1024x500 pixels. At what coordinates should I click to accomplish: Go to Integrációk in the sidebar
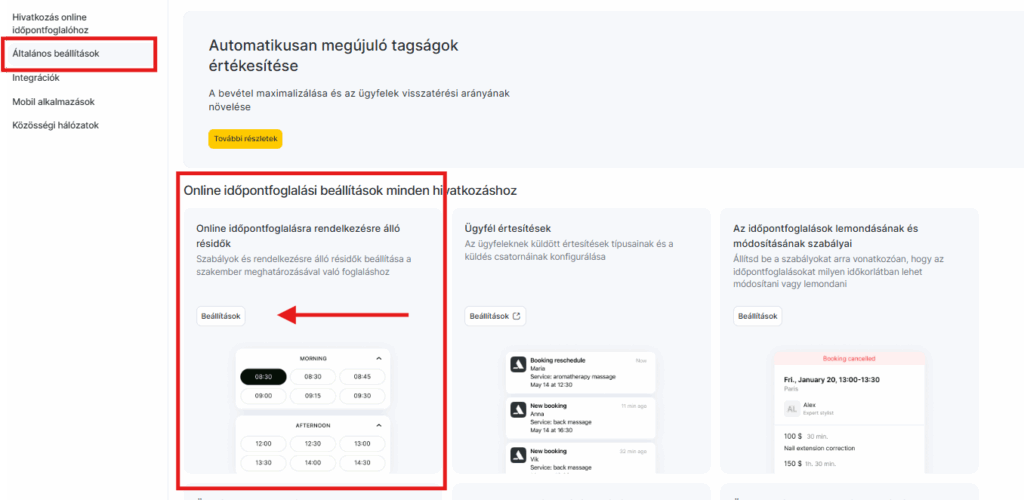point(36,77)
